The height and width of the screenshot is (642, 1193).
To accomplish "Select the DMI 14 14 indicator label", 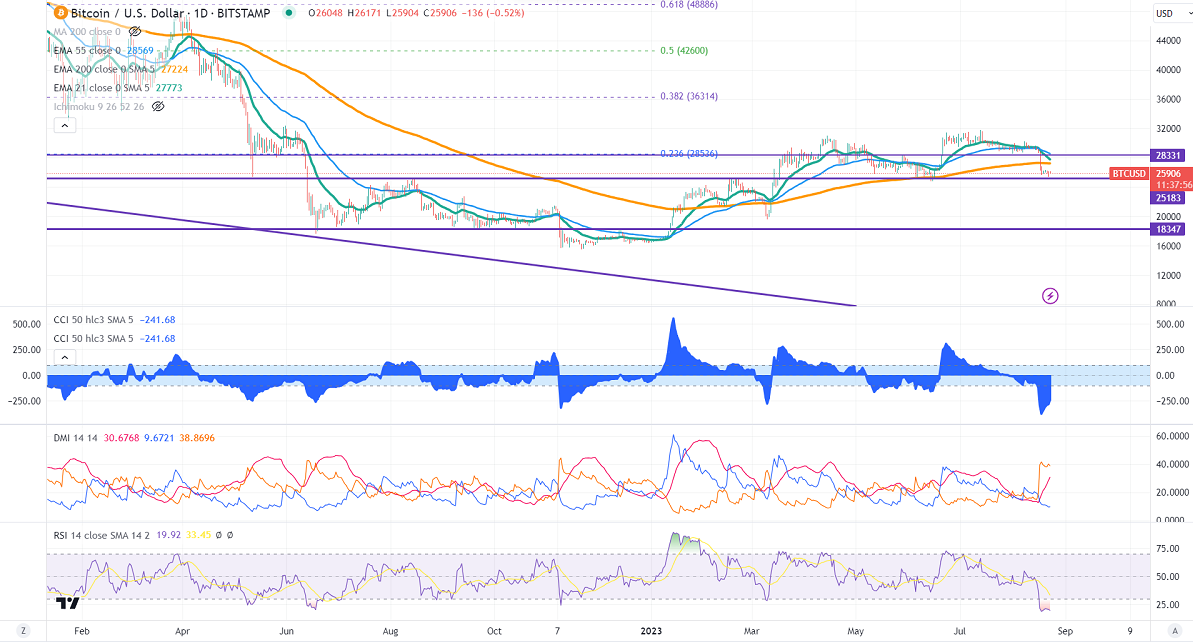I will tap(76, 438).
